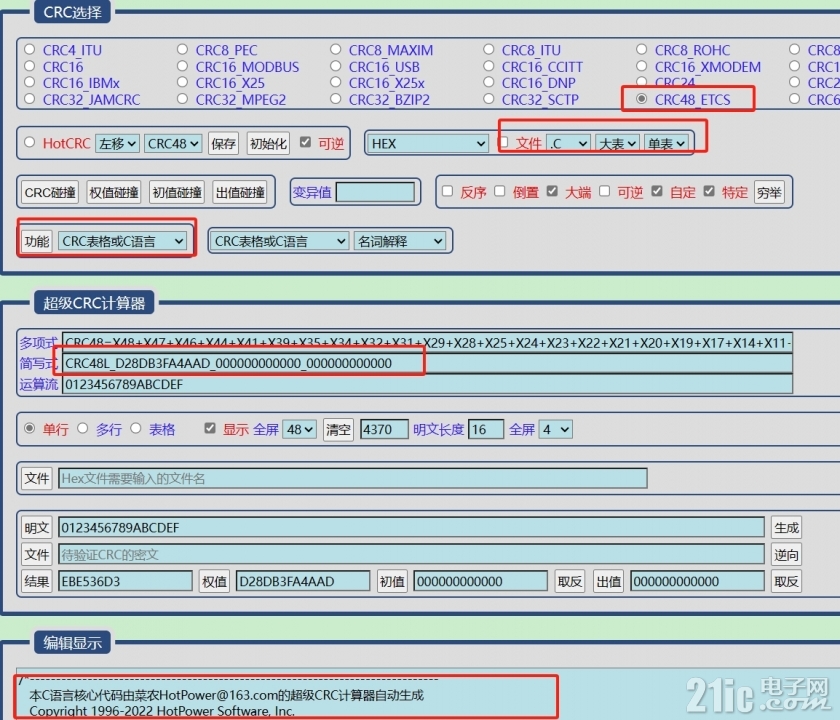Viewport: 840px width, 720px height.
Task: Select the 表格 radio button
Action: 136,428
